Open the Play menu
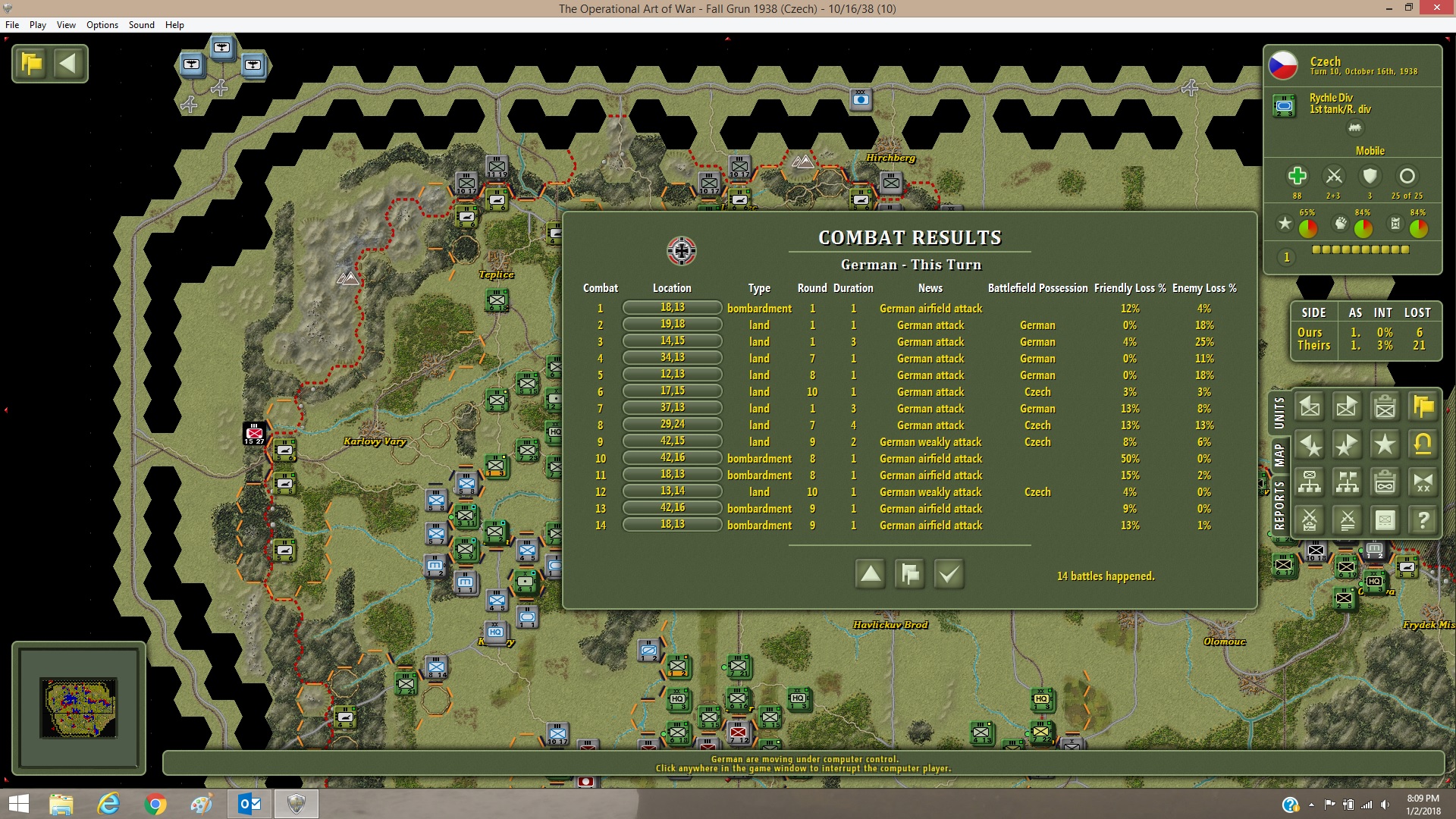 [x=38, y=25]
